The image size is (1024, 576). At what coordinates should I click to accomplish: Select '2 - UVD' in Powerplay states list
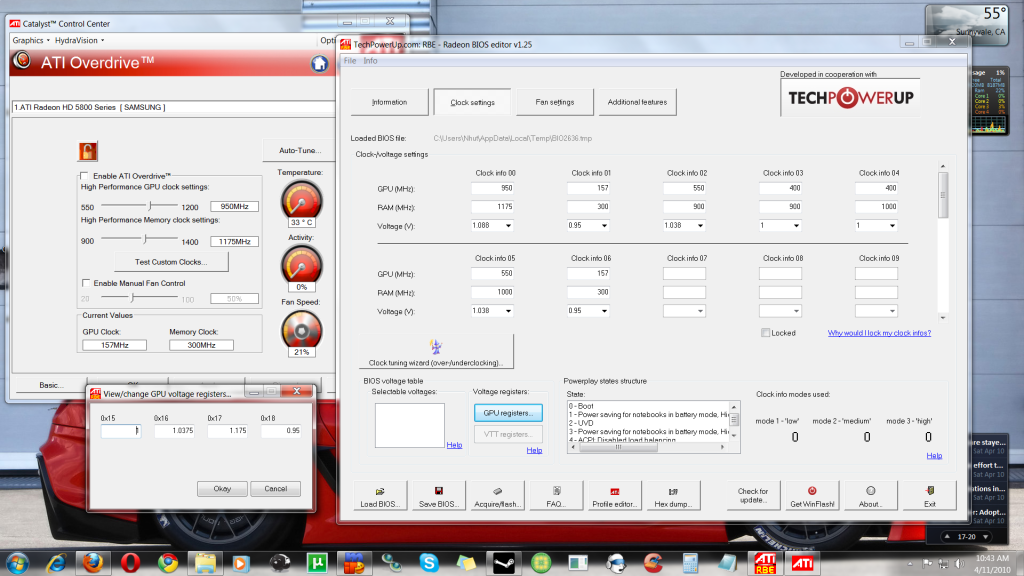tap(581, 423)
